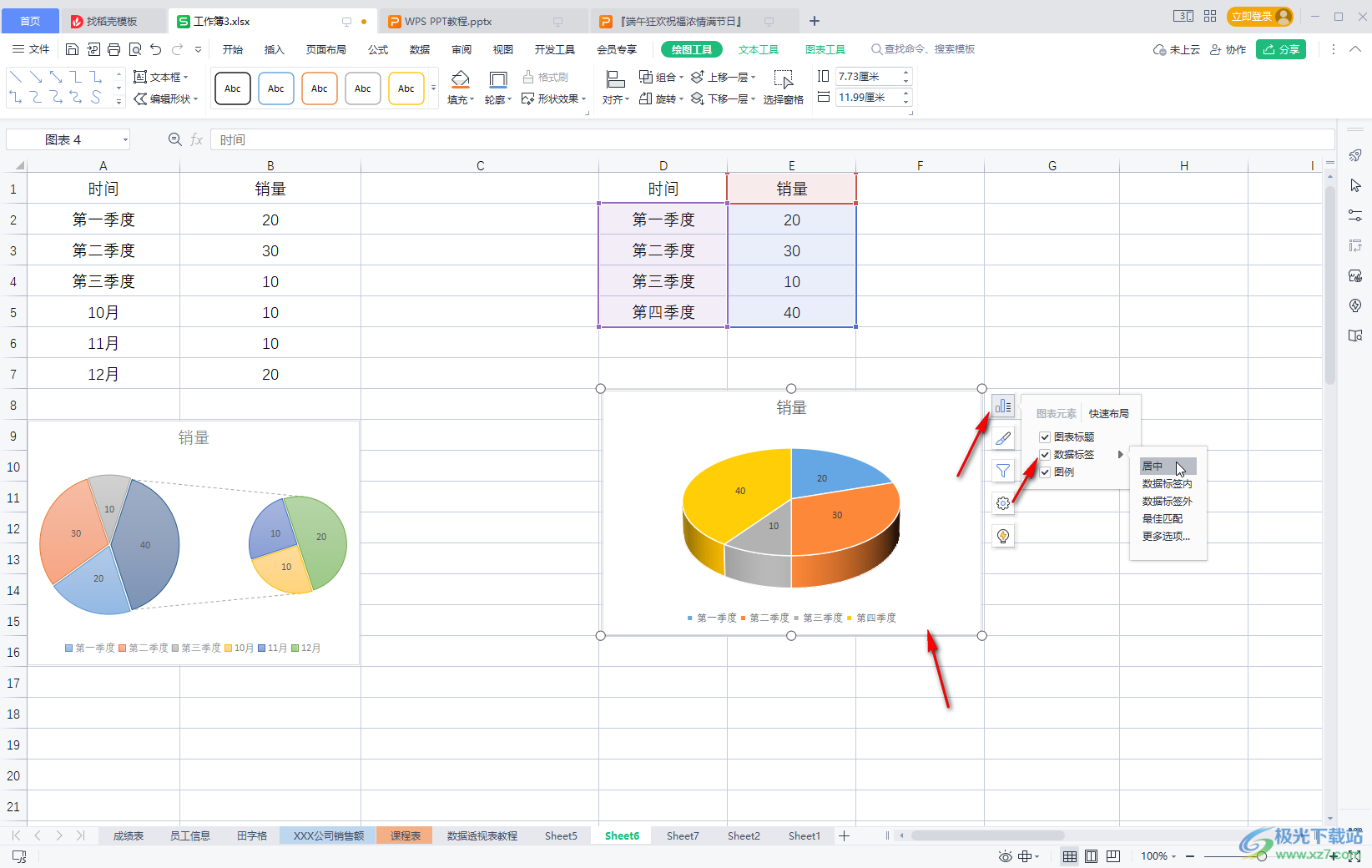1372x868 pixels.
Task: Select the yellow-outlined Abc shape style
Action: pyautogui.click(x=406, y=88)
